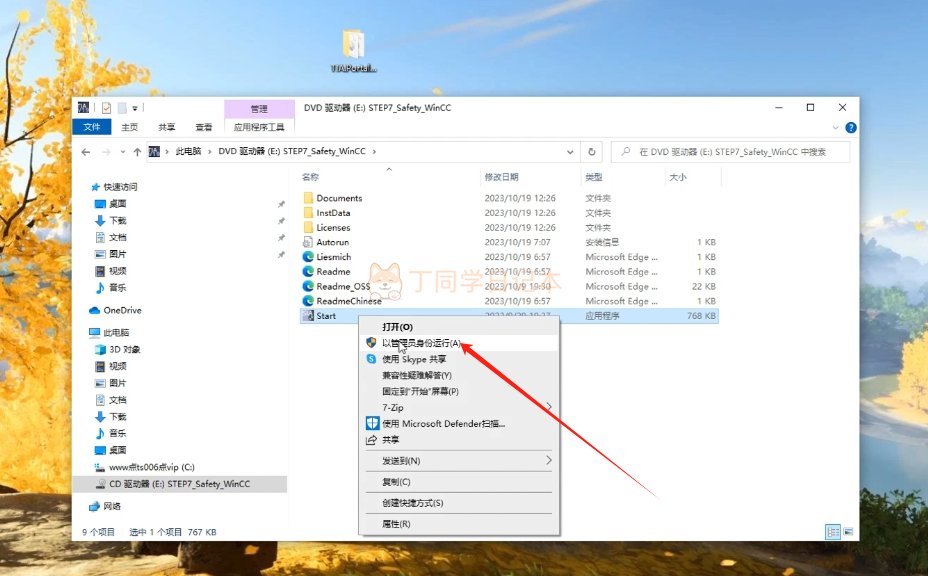Open 快速访问 in navigation pane

click(120, 187)
